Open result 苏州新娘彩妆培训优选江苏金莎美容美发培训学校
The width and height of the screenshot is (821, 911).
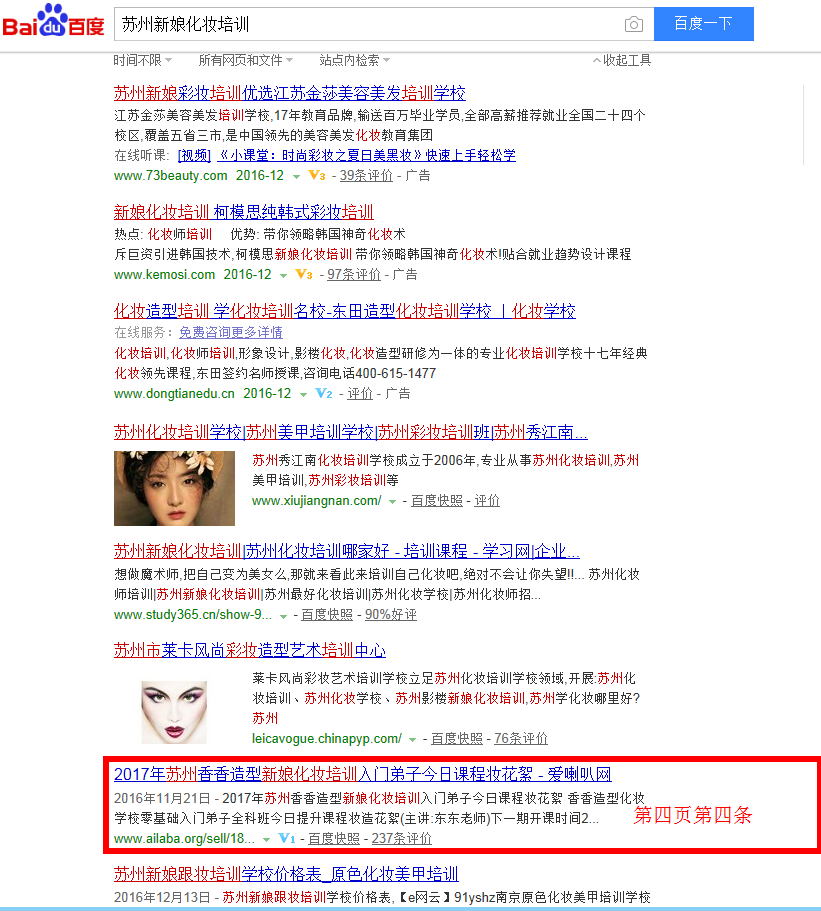click(x=289, y=93)
